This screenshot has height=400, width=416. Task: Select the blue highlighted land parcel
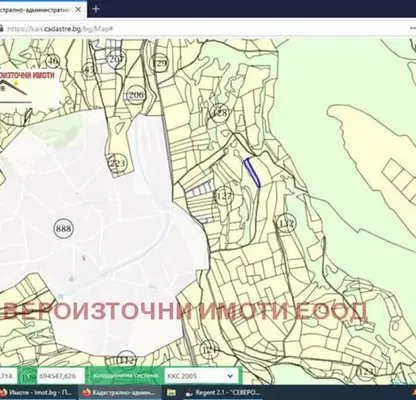[252, 172]
